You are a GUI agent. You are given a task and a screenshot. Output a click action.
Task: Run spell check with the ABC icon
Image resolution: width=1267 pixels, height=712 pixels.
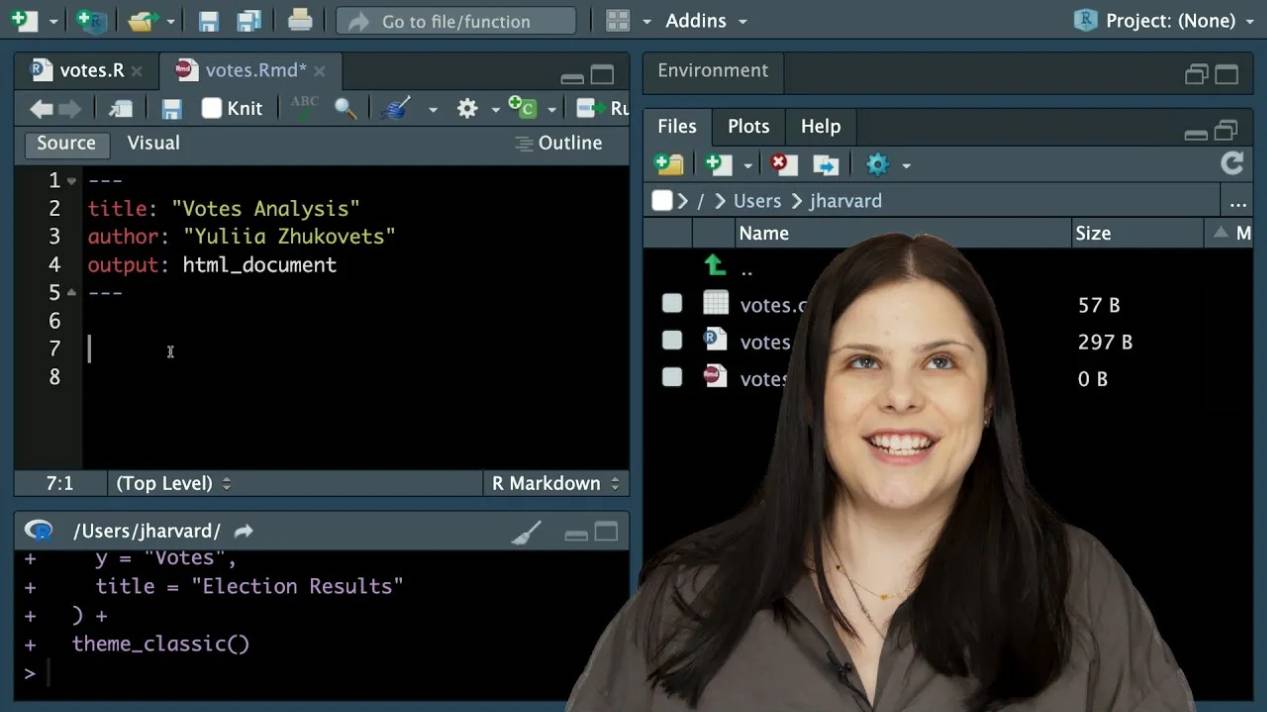coord(304,107)
